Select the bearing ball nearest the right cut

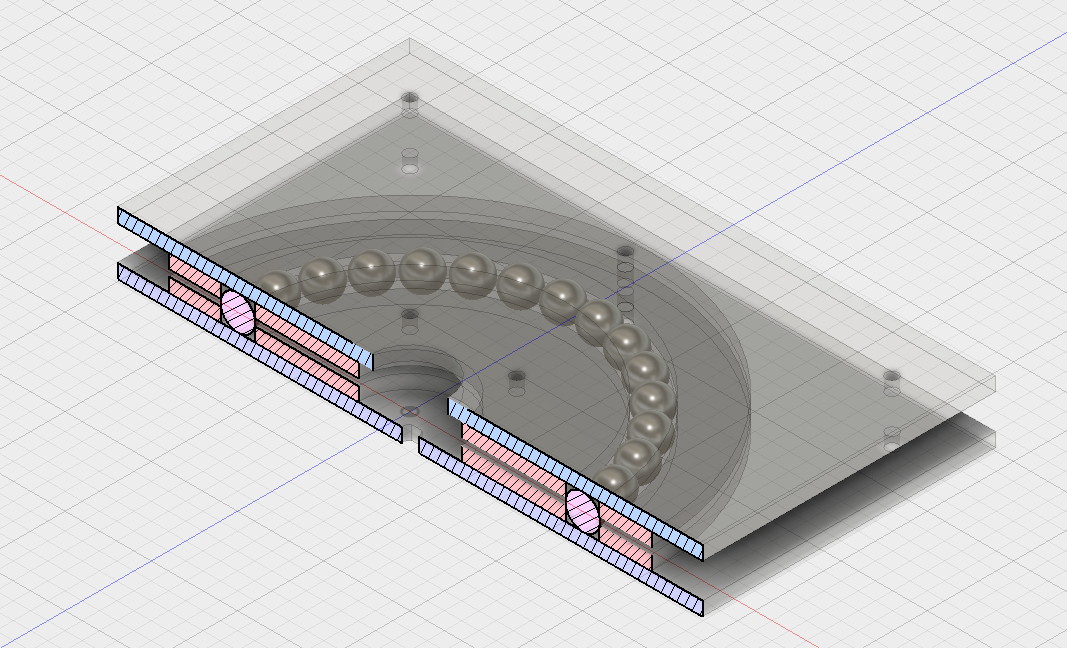616,485
